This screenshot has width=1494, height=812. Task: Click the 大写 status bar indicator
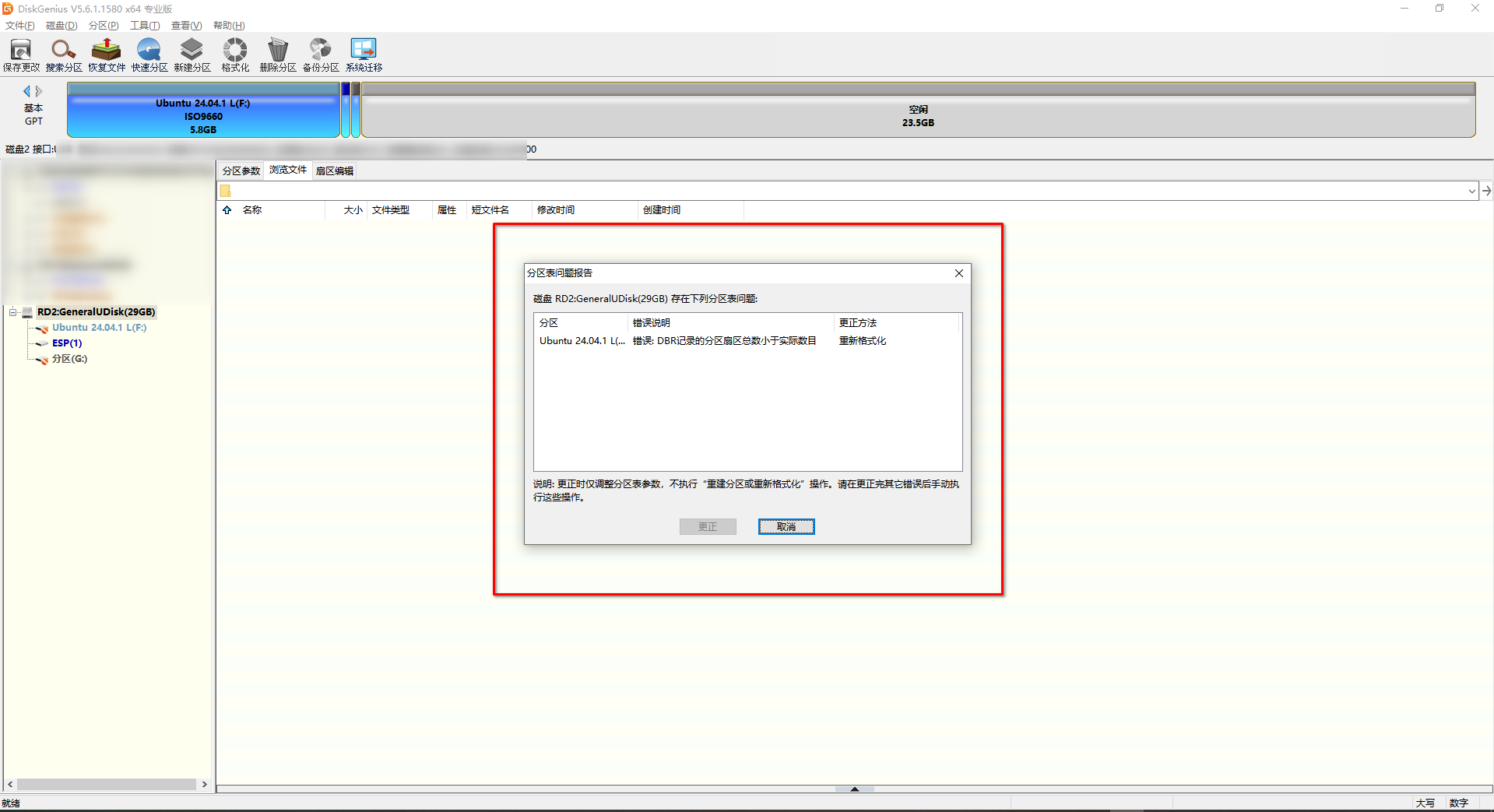(1425, 803)
